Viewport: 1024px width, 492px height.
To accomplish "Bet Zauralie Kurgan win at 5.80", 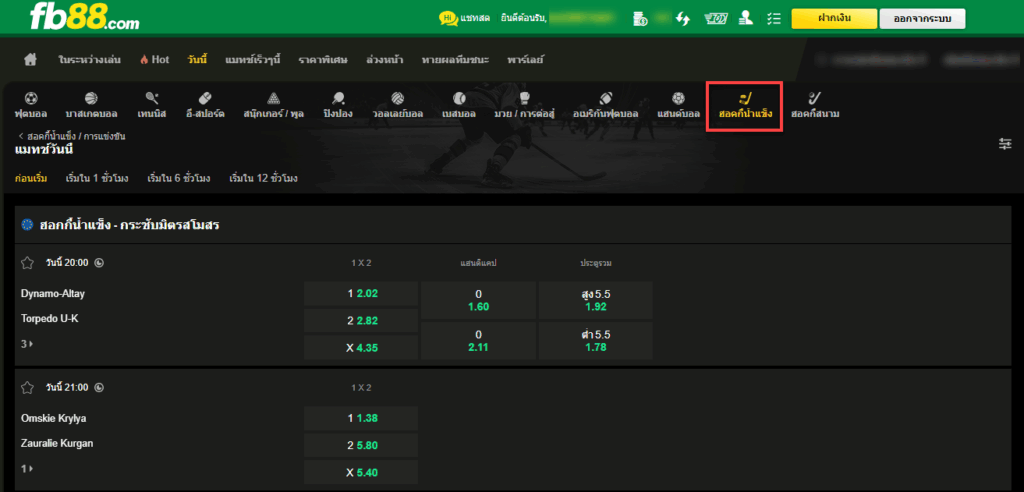I will 361,446.
